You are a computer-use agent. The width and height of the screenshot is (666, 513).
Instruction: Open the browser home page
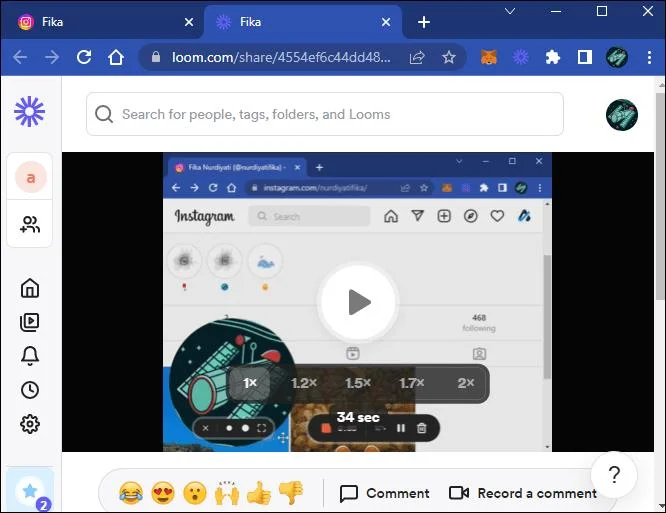[x=116, y=57]
